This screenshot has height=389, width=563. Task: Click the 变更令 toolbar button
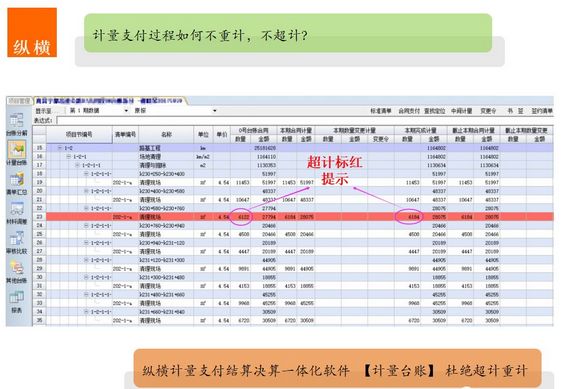(488, 111)
